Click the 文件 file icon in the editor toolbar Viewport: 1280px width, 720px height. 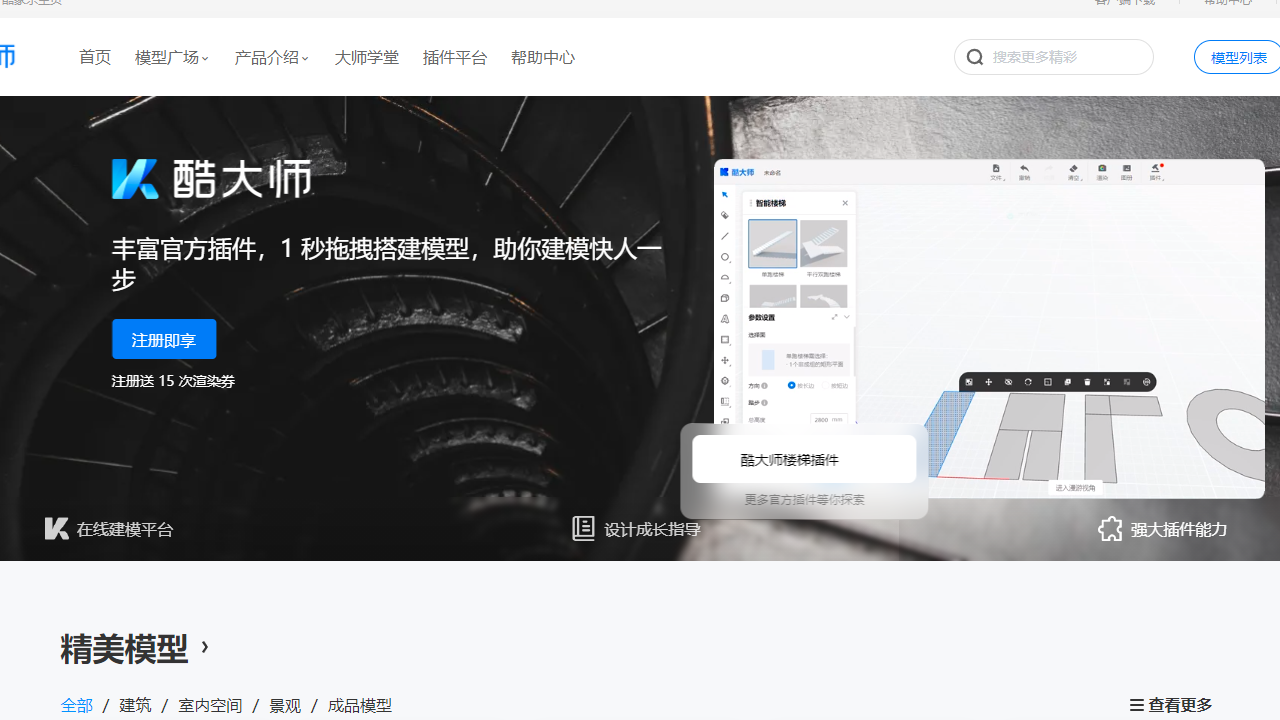pos(996,168)
